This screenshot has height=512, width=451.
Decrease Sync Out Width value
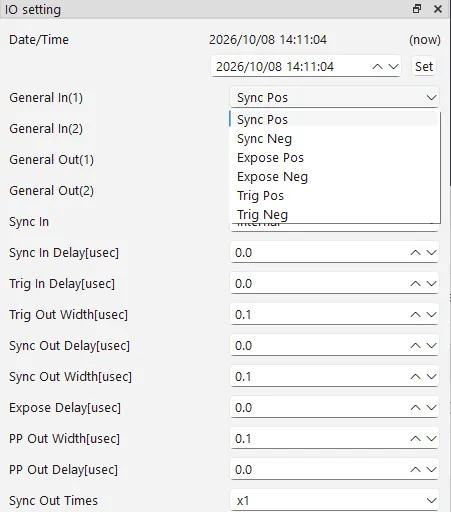tap(431, 377)
